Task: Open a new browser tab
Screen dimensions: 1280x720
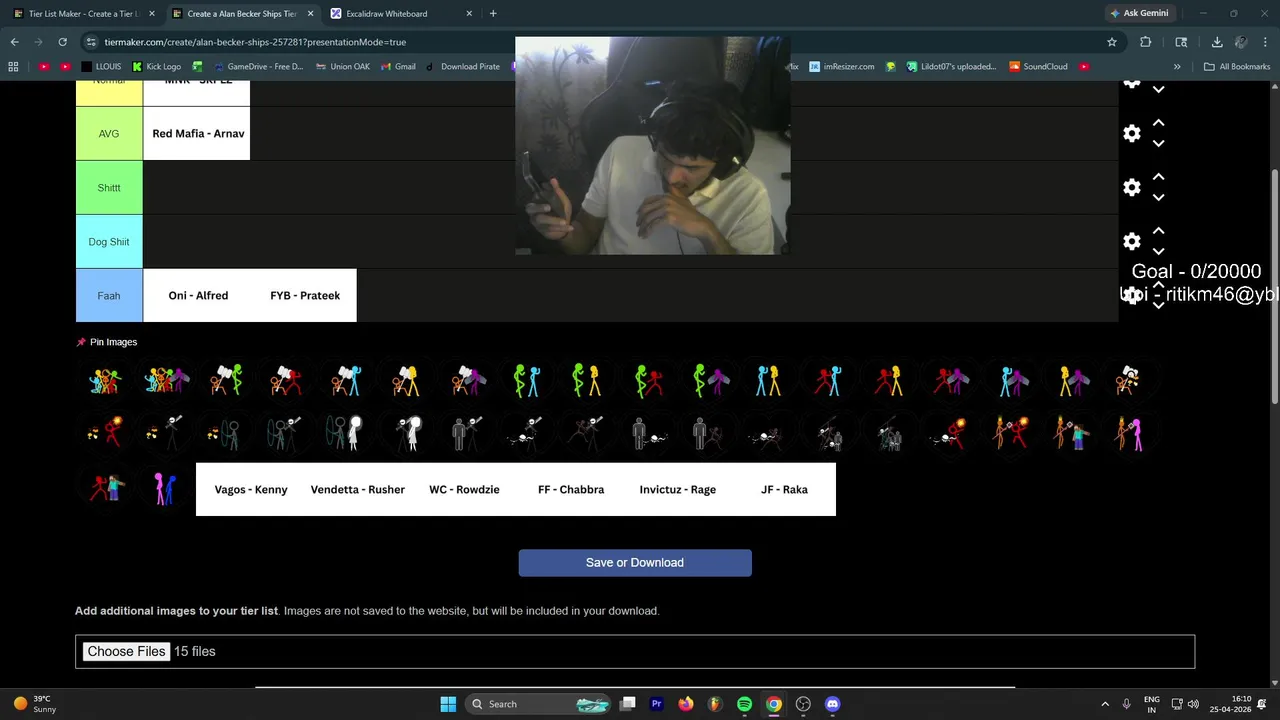Action: pos(493,14)
